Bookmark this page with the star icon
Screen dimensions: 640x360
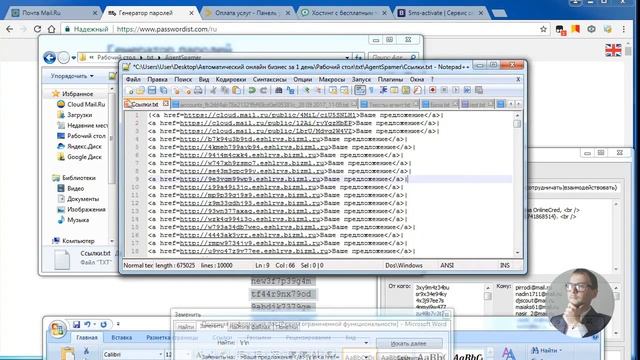click(543, 29)
